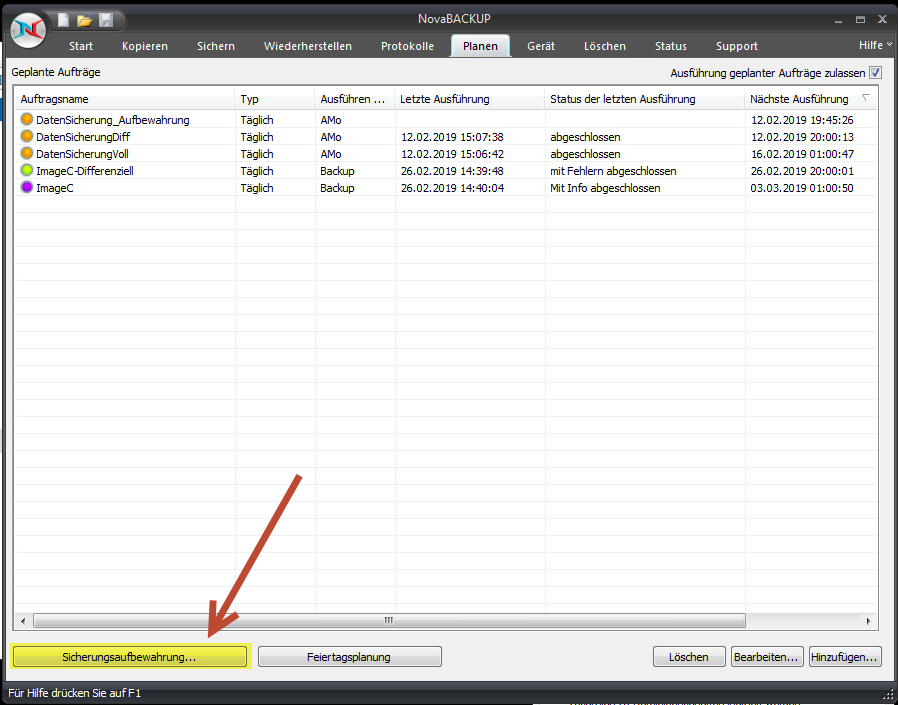
Task: Switch to the Gerät tab
Action: pyautogui.click(x=541, y=46)
